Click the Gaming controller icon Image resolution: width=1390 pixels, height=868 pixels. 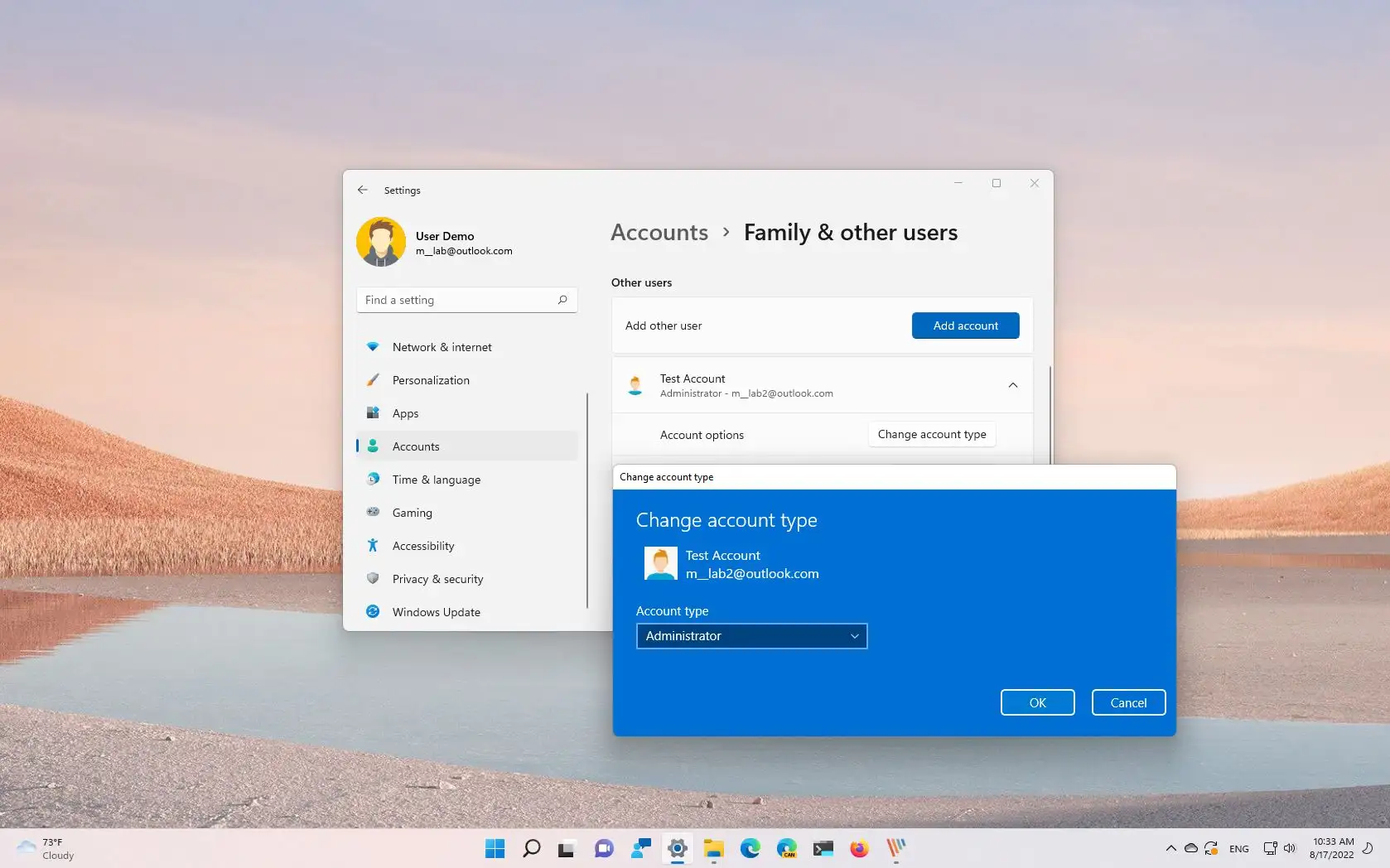point(373,512)
